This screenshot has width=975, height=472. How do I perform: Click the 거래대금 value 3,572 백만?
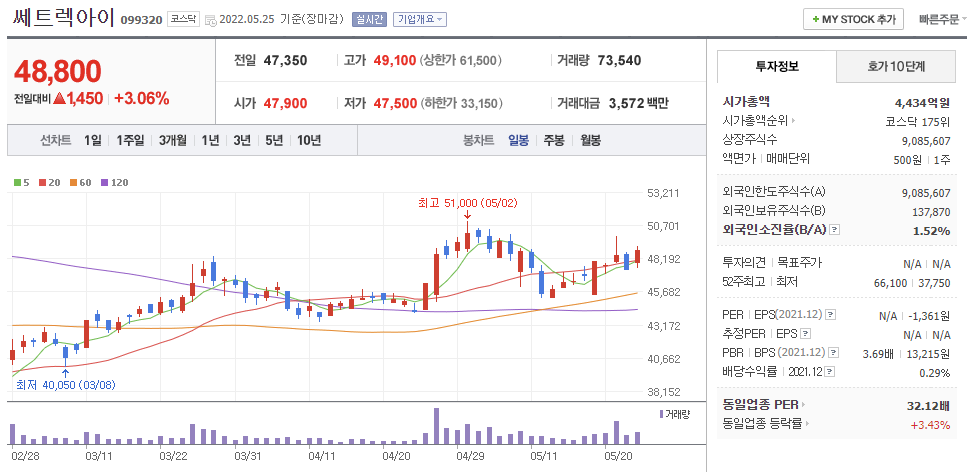pos(637,103)
